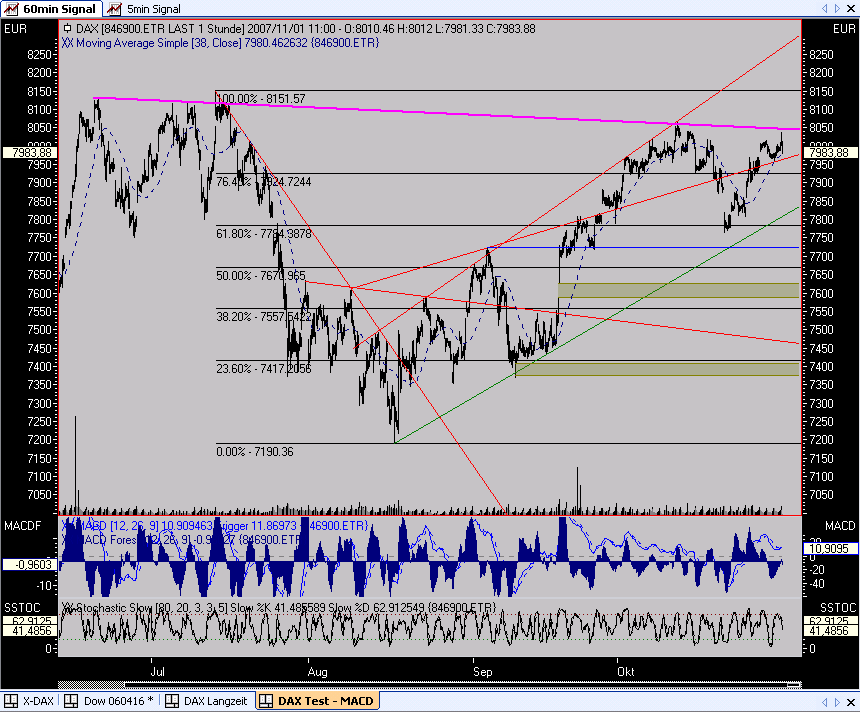
Task: Click the Okt label on time axis
Action: point(626,671)
